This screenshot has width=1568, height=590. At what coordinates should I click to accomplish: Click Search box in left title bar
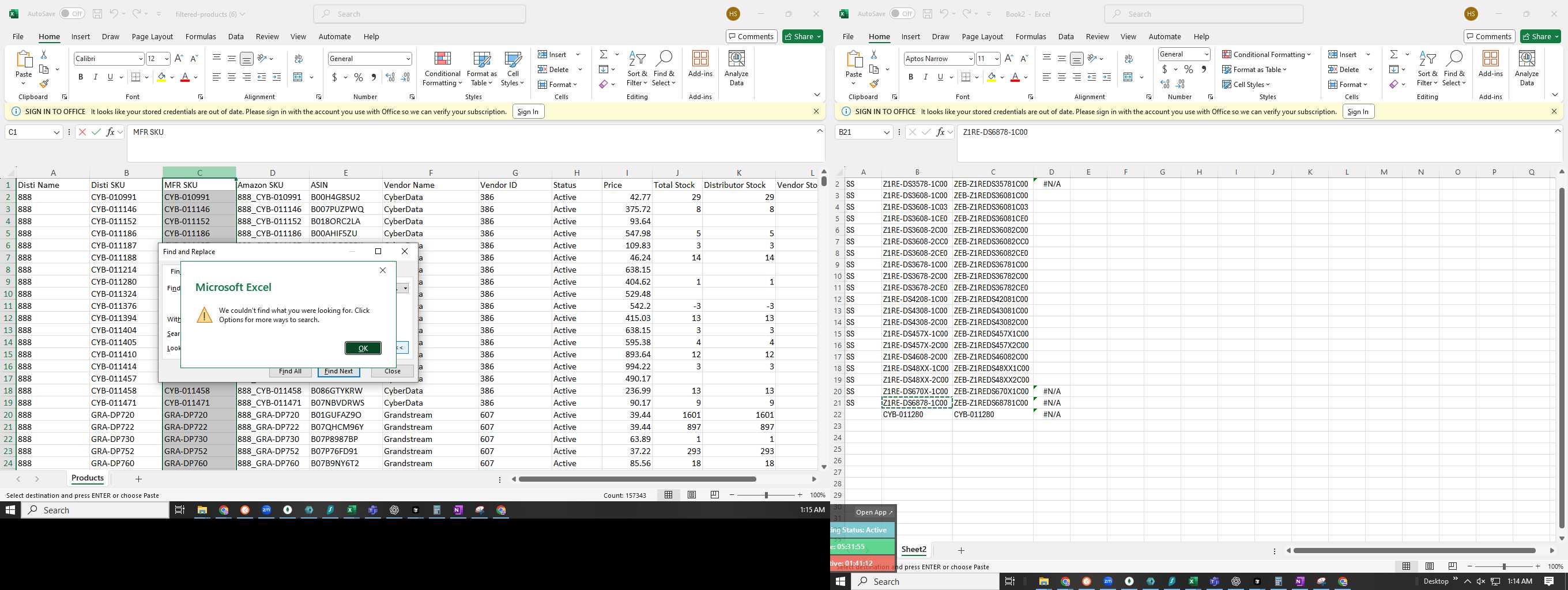pos(420,13)
